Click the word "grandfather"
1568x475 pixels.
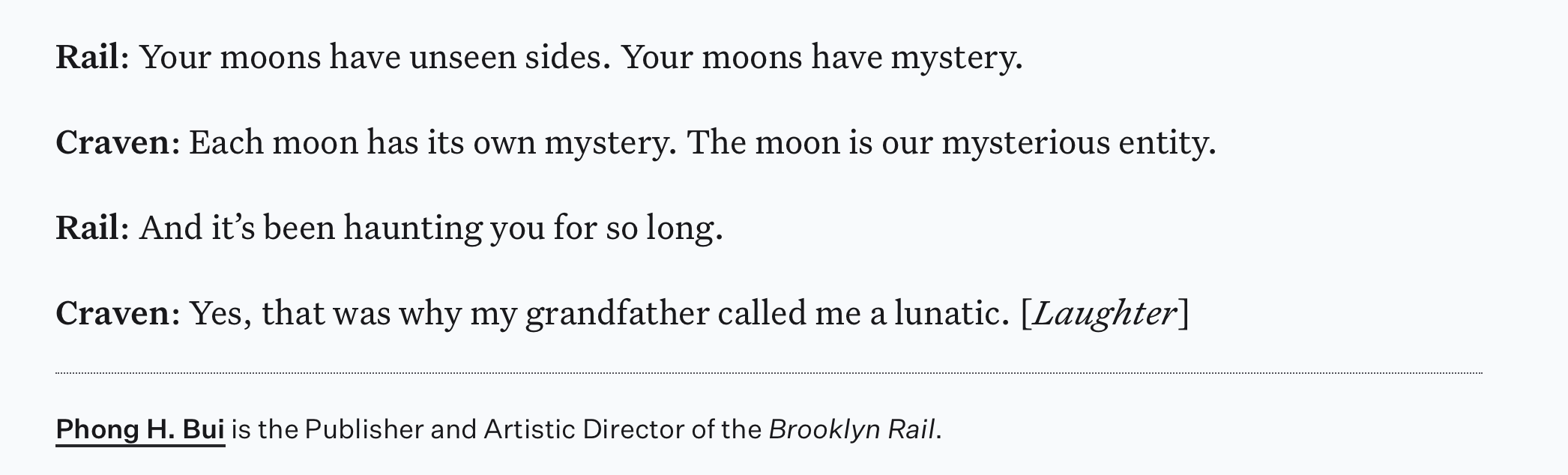pyautogui.click(x=617, y=313)
